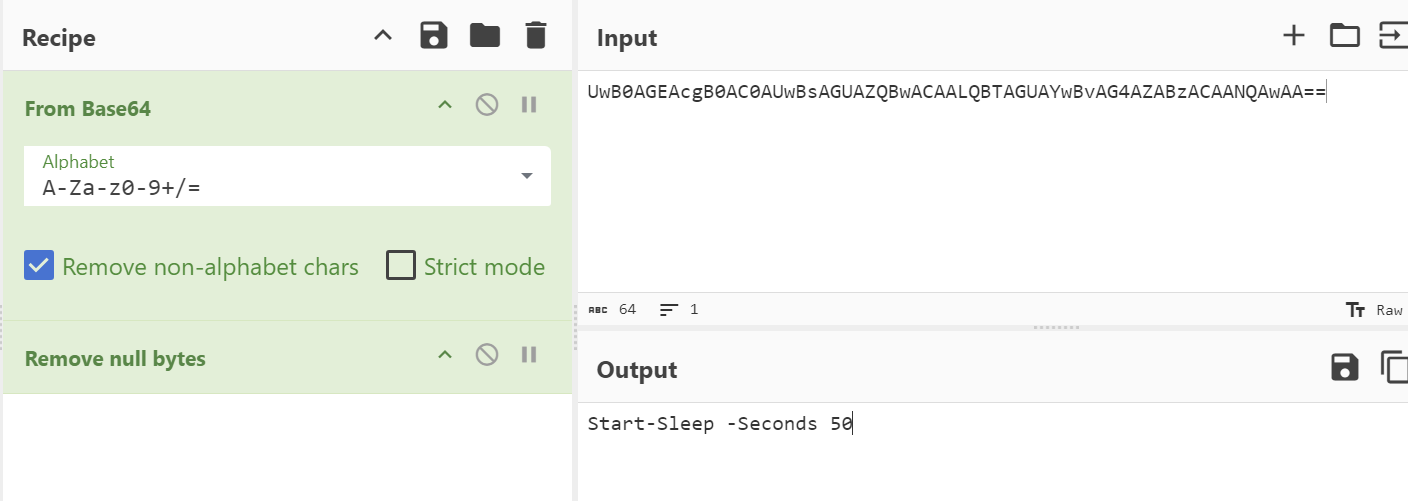Disable the From Base64 operation
Screen dimensions: 1408x501
click(x=487, y=105)
